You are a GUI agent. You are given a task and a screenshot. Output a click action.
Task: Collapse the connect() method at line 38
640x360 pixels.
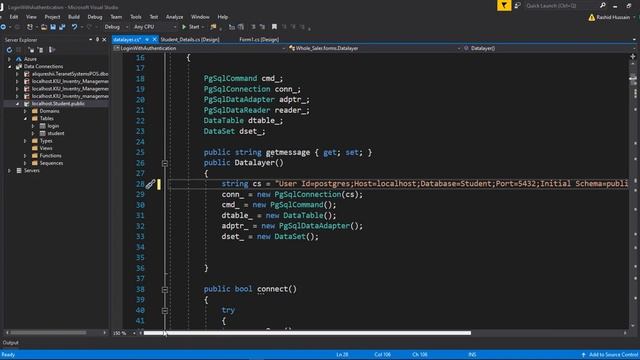tap(165, 289)
